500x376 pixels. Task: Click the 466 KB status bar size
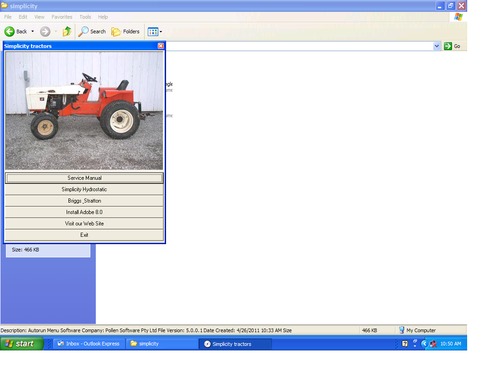369,330
